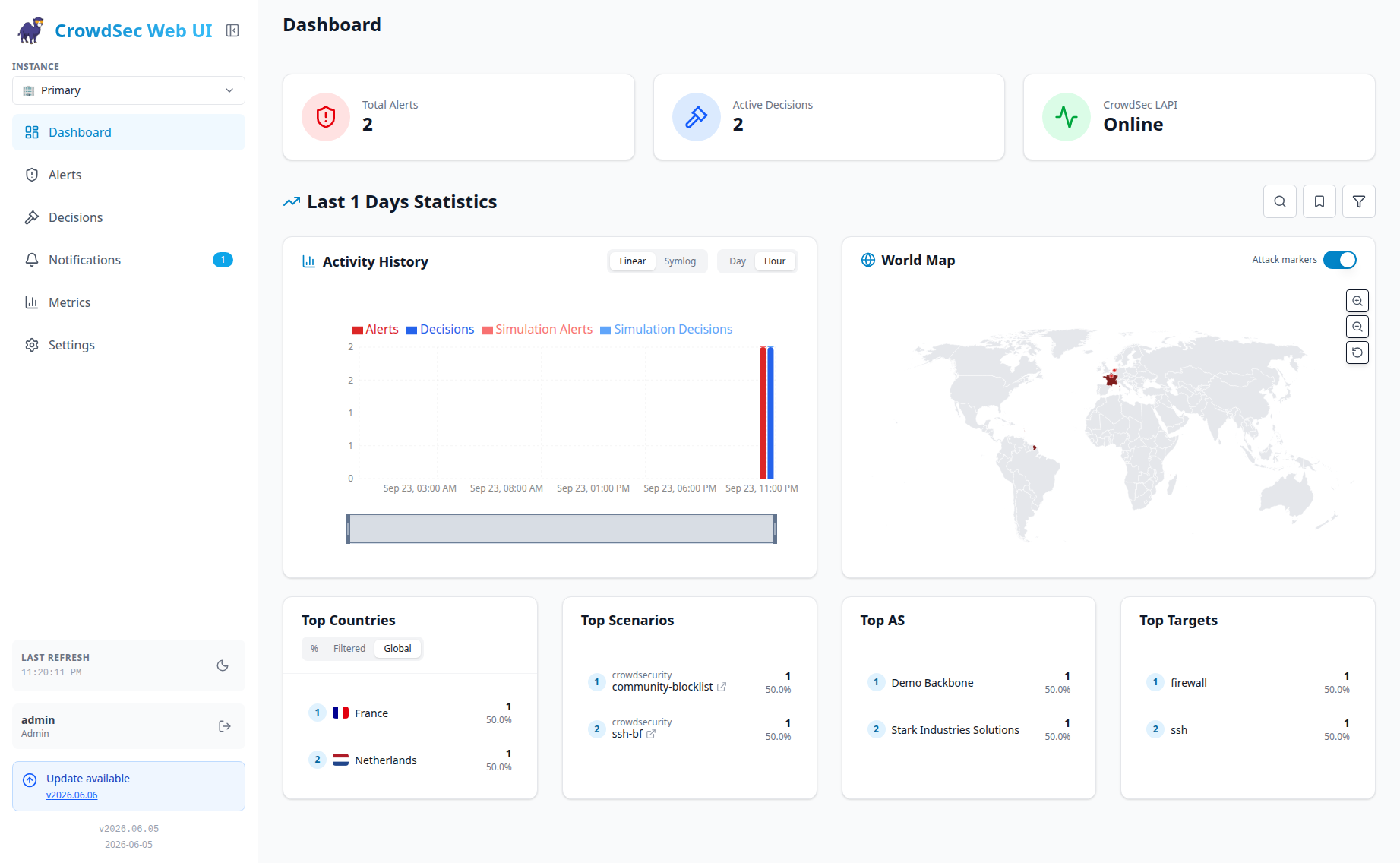The width and height of the screenshot is (1400, 863).
Task: Click the chart range slider's left handle
Action: click(x=348, y=529)
